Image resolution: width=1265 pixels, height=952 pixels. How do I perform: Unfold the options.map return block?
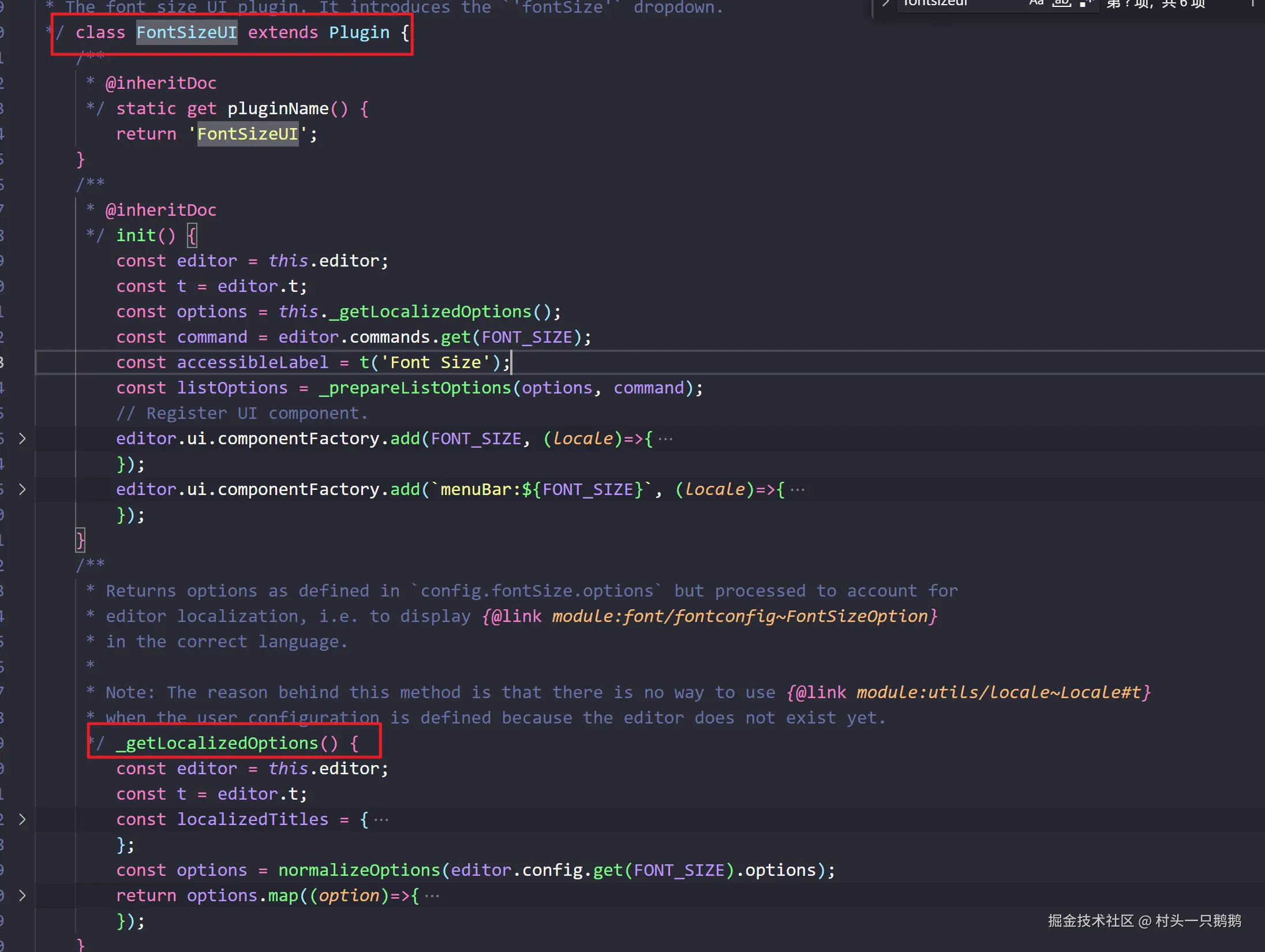tap(22, 895)
